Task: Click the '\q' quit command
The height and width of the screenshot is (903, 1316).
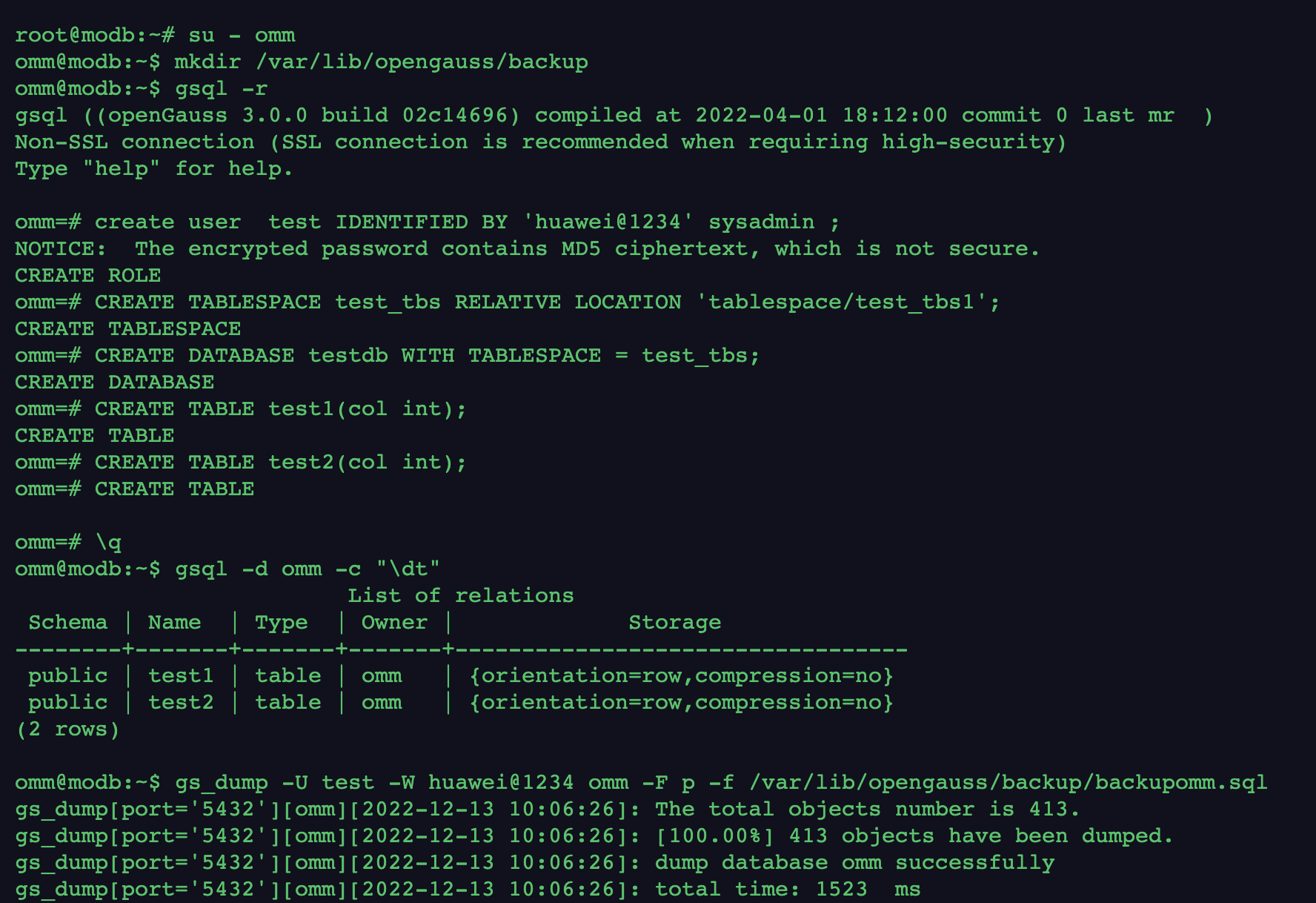Action: click(108, 542)
